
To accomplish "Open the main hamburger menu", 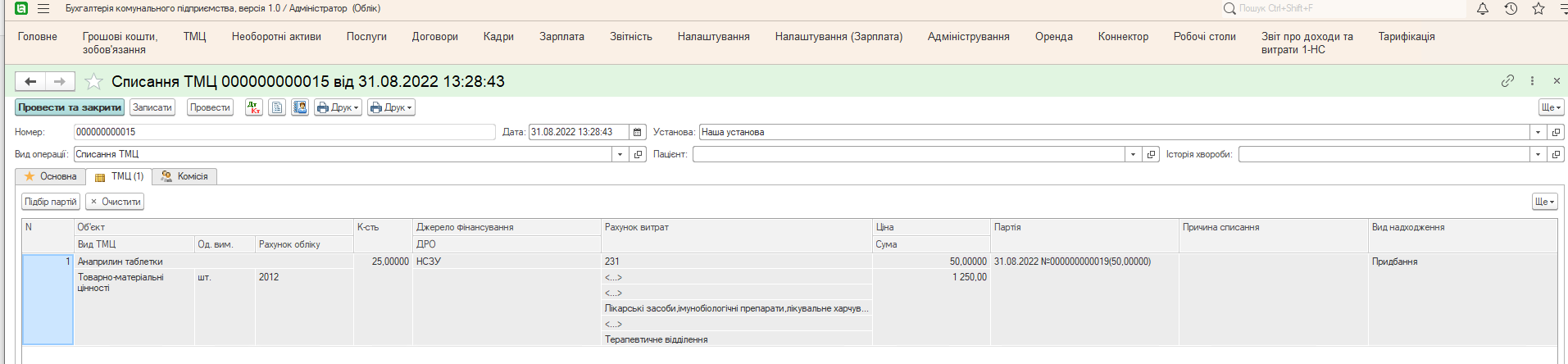I will [43, 8].
